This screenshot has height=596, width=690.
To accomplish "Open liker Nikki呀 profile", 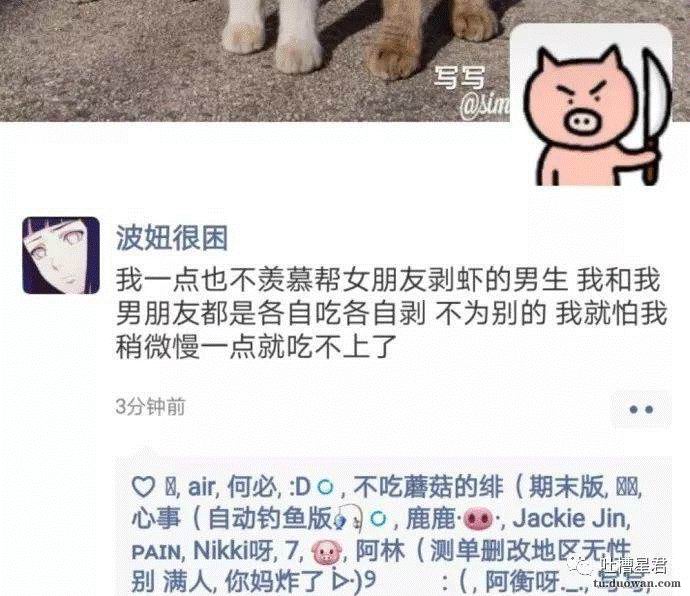I will tap(233, 550).
